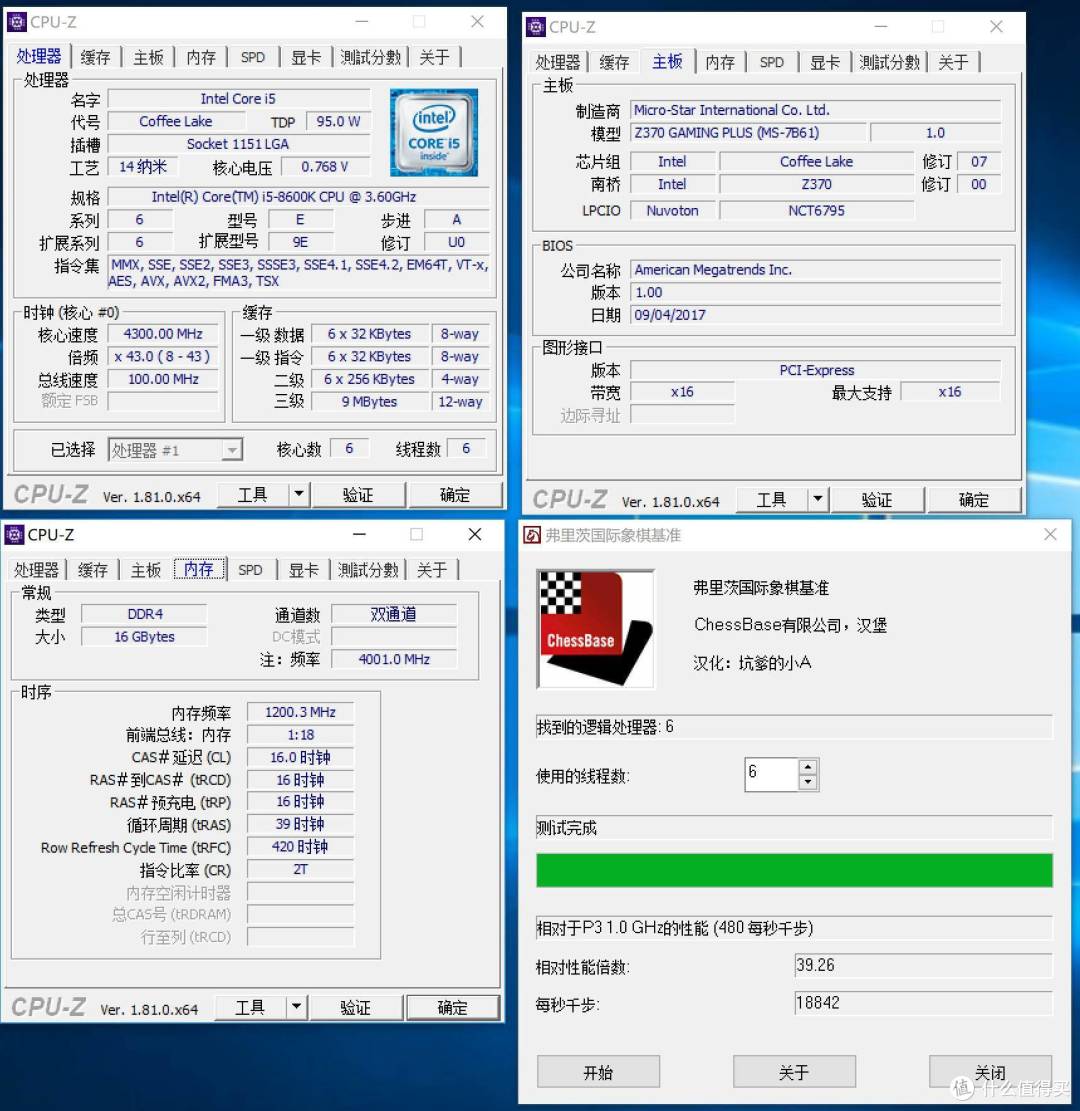Decrease thread count with the down spinner
The height and width of the screenshot is (1111, 1080).
pyautogui.click(x=808, y=782)
